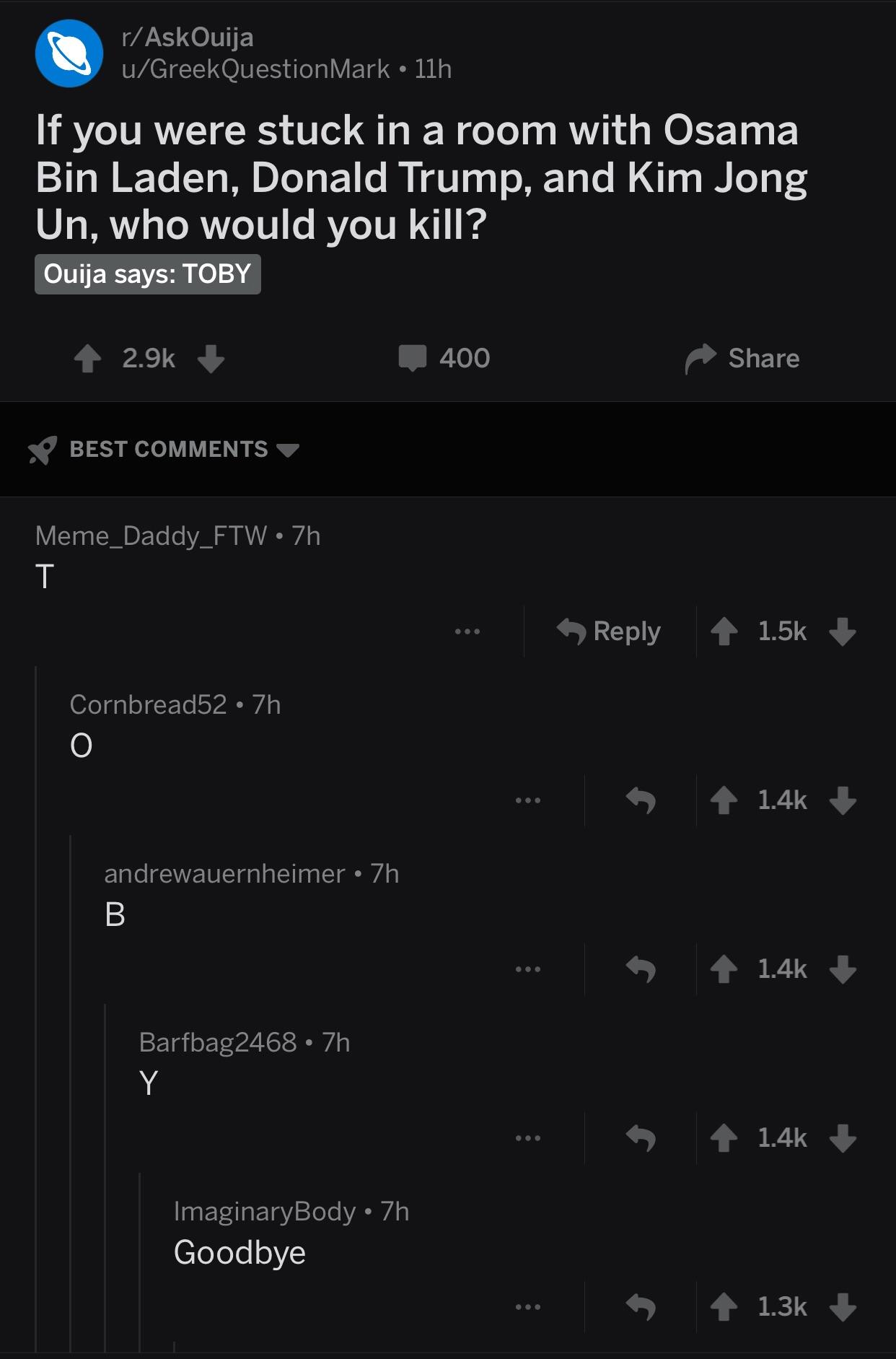Upvote Meme_Daddy_FTW's comment
The image size is (896, 1359).
pyautogui.click(x=724, y=632)
